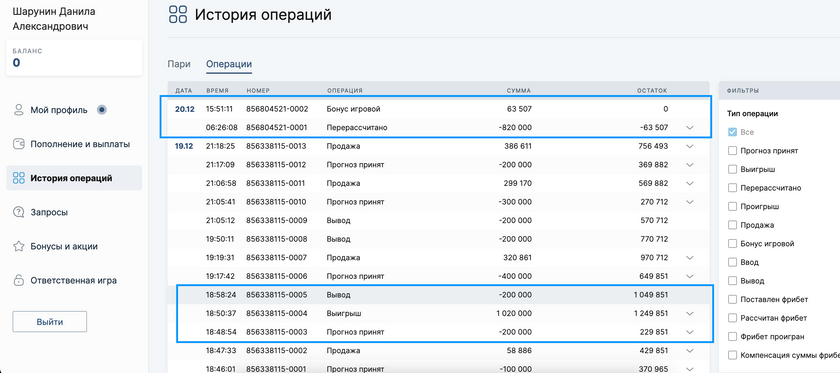
Task: Enable the Поставлен фрибет filter
Action: pyautogui.click(x=732, y=299)
